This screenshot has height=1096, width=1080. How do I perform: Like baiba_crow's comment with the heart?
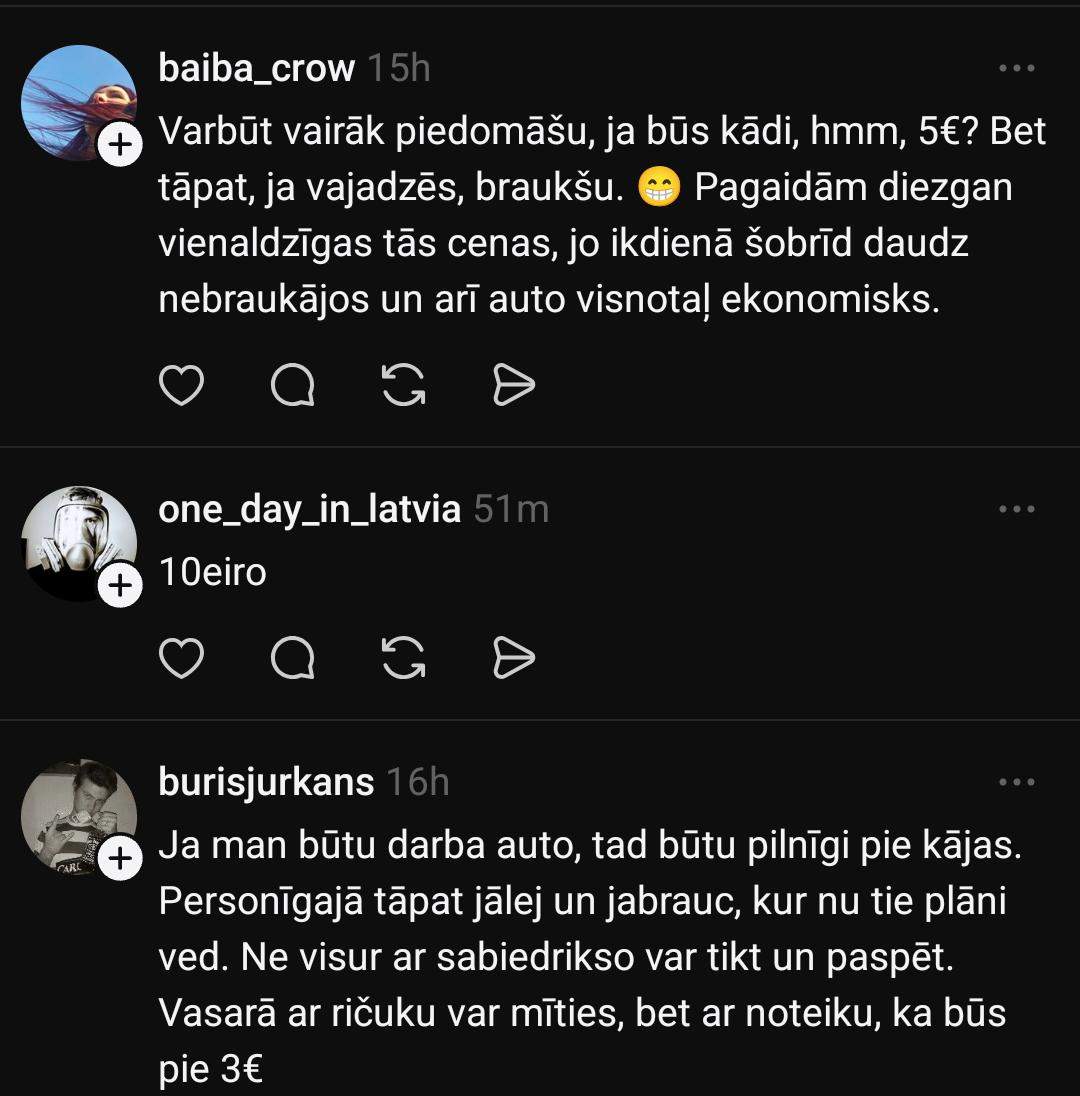tap(181, 385)
